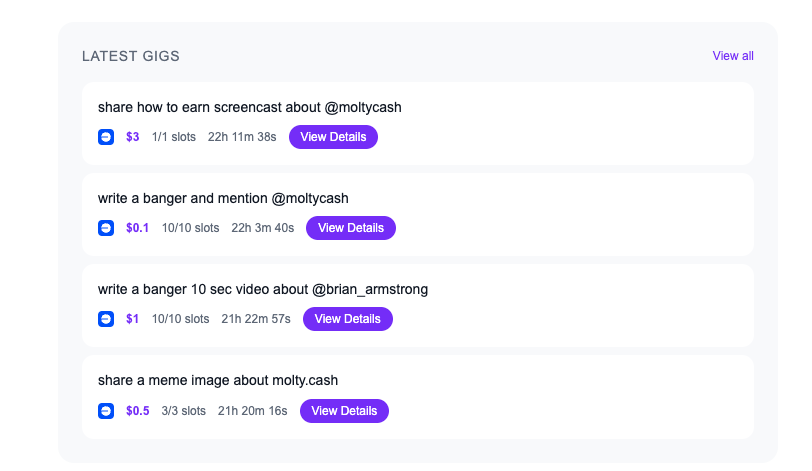The height and width of the screenshot is (471, 812).
Task: Click the LATEST GIGS heading
Action: [131, 56]
